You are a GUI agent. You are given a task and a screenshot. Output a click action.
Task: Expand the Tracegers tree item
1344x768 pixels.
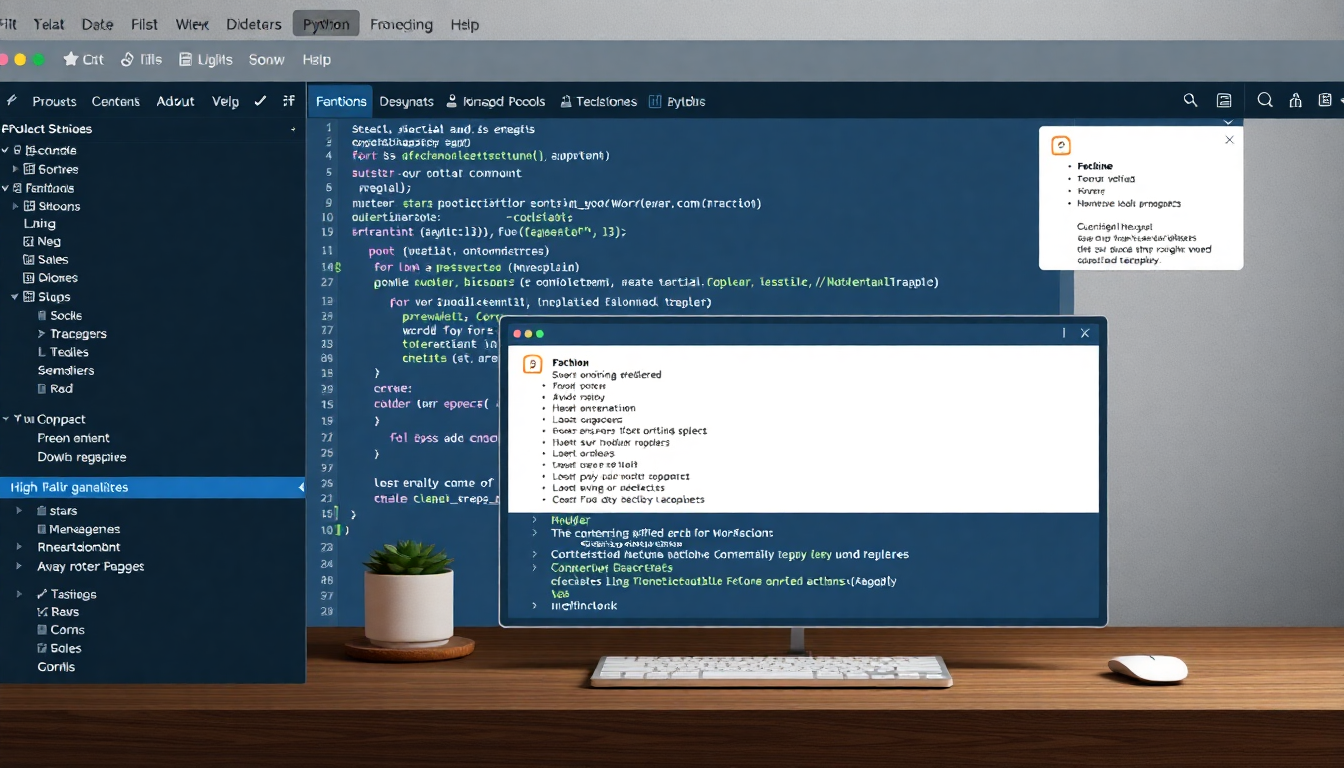(41, 334)
